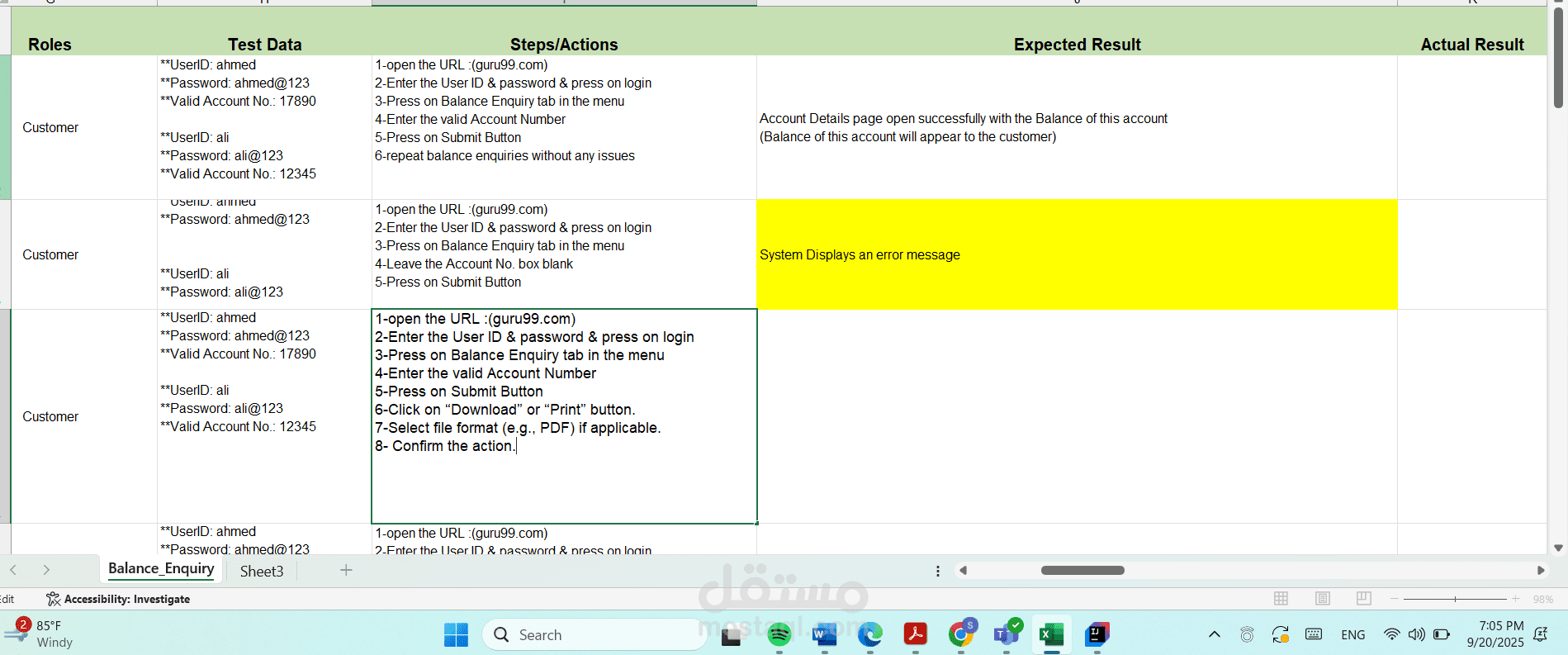Go to previous sheet with left arrow

click(13, 570)
